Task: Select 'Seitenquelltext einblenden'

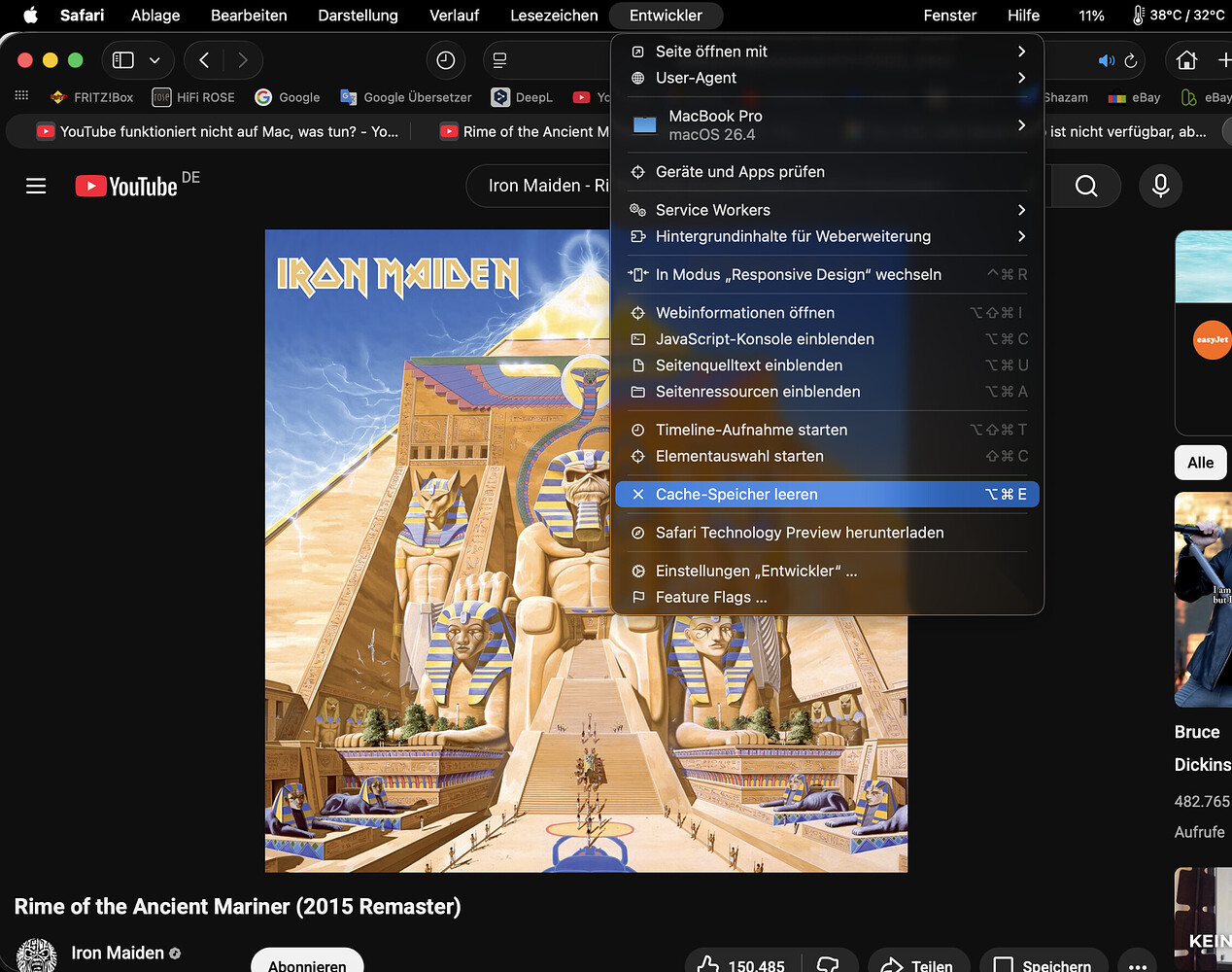Action: (x=827, y=365)
